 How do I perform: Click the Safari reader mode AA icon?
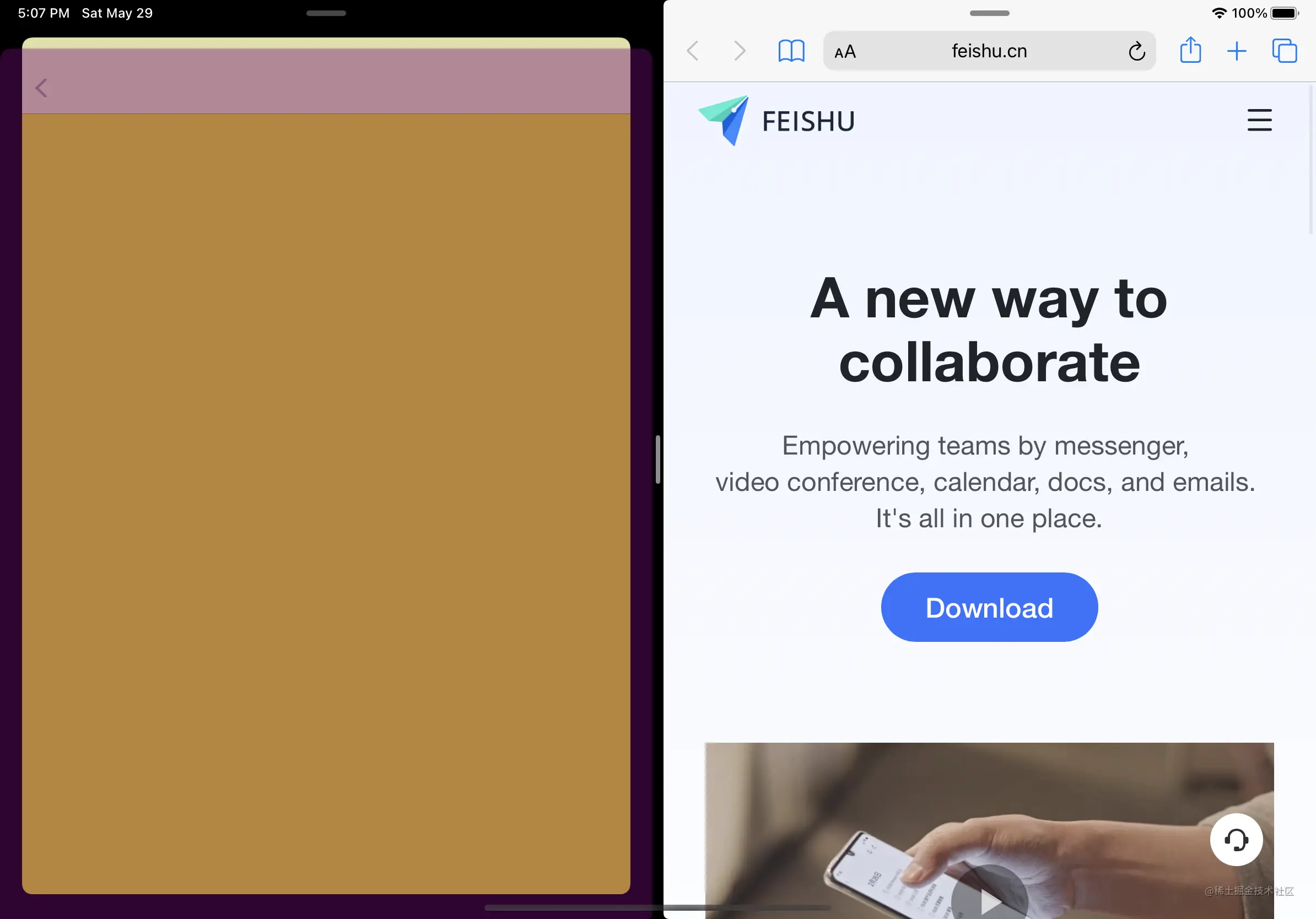(845, 51)
